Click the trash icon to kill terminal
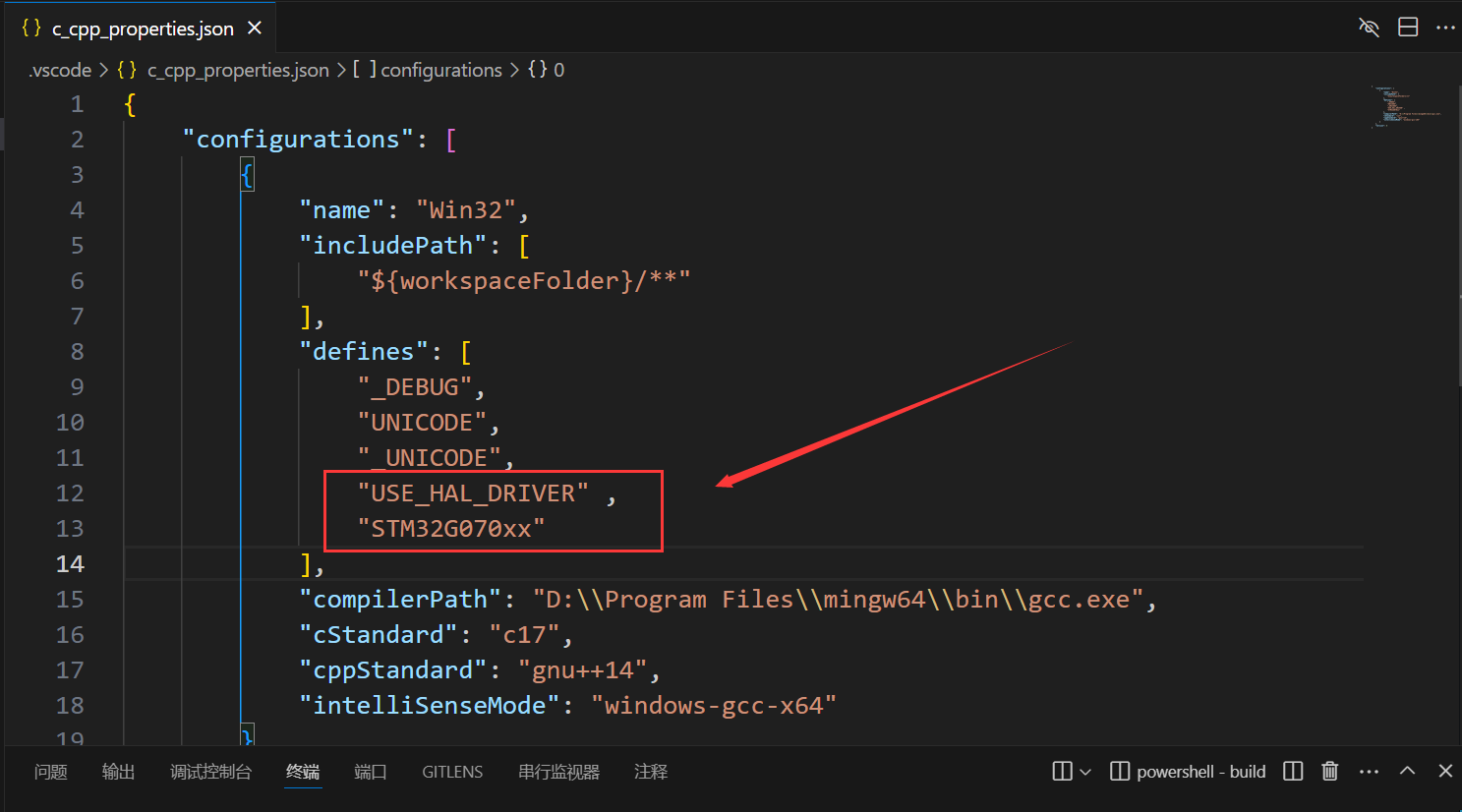The image size is (1462, 812). (x=1329, y=772)
